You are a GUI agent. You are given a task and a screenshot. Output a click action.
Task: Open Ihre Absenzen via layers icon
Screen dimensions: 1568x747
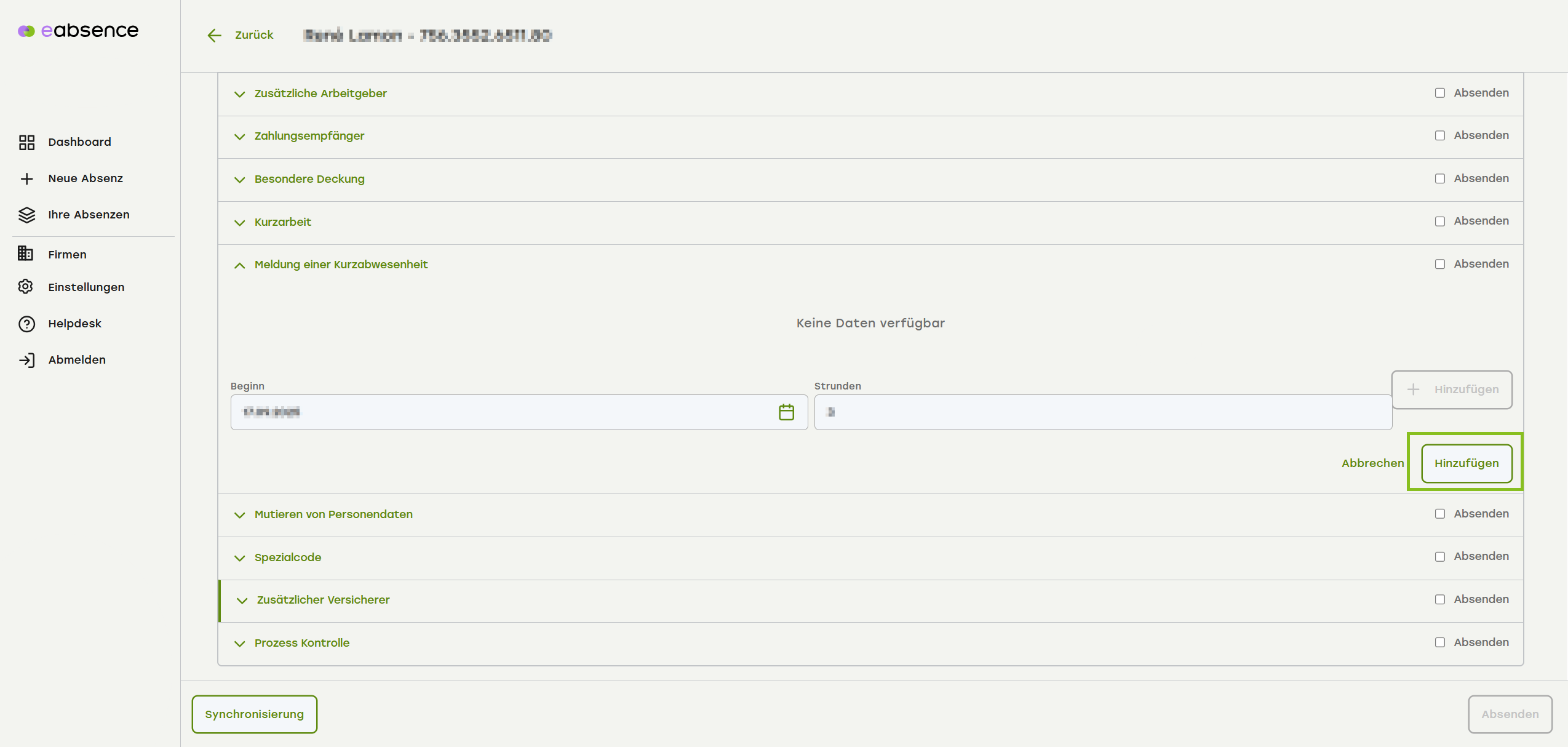26,215
